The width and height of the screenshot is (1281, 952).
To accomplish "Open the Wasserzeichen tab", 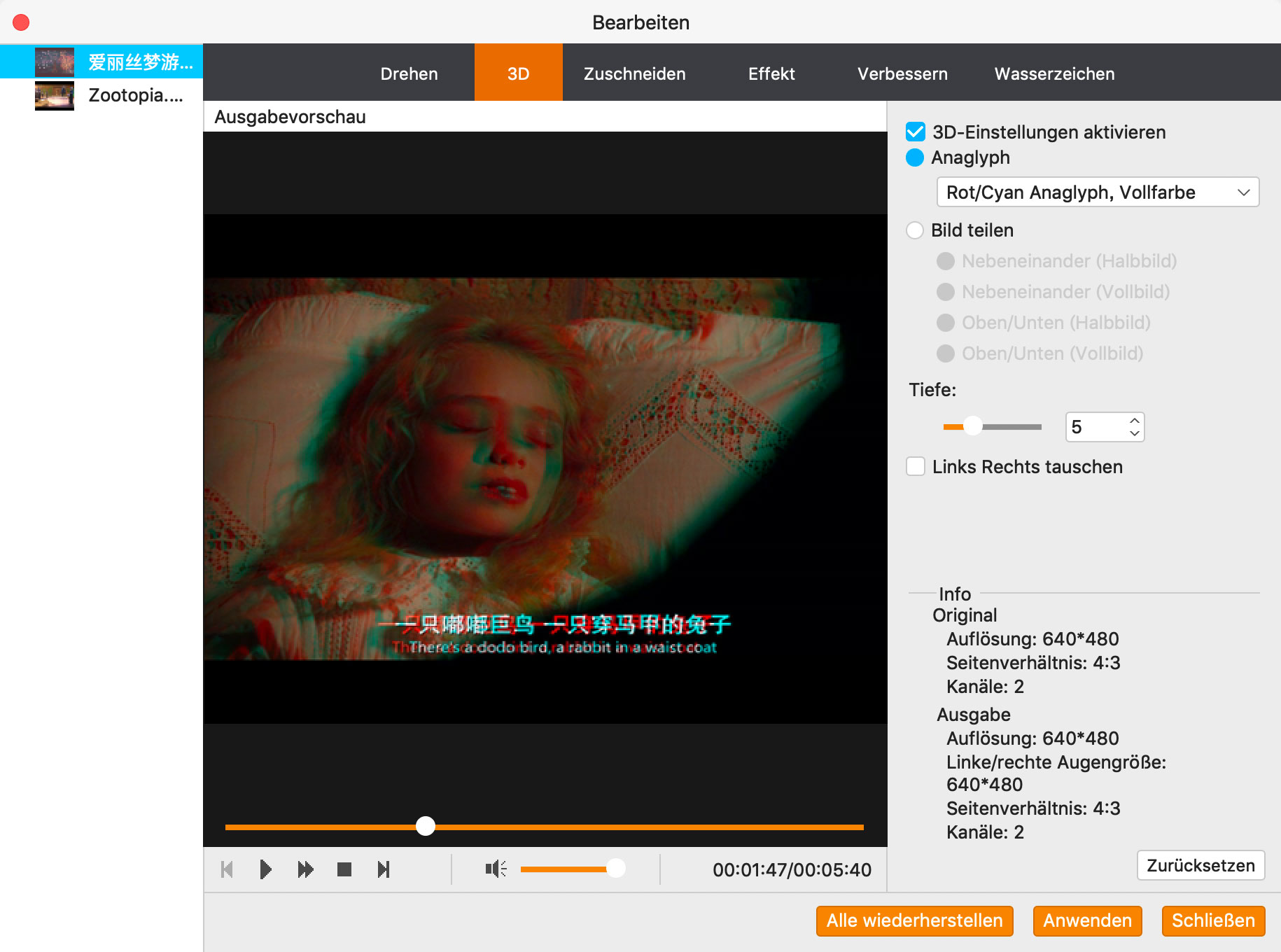I will [1054, 73].
